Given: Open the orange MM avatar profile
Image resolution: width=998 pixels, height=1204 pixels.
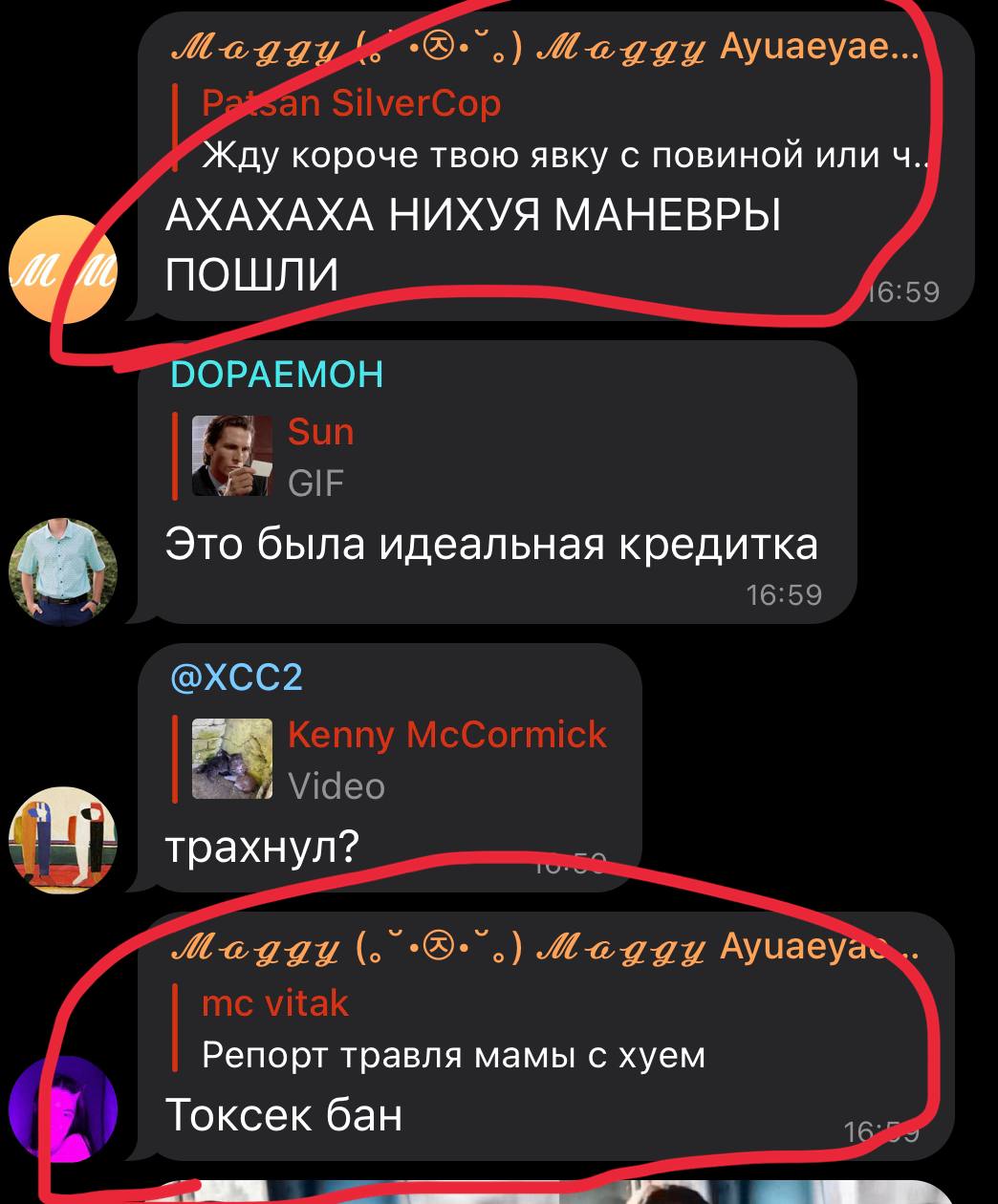Looking at the screenshot, I should 63,268.
